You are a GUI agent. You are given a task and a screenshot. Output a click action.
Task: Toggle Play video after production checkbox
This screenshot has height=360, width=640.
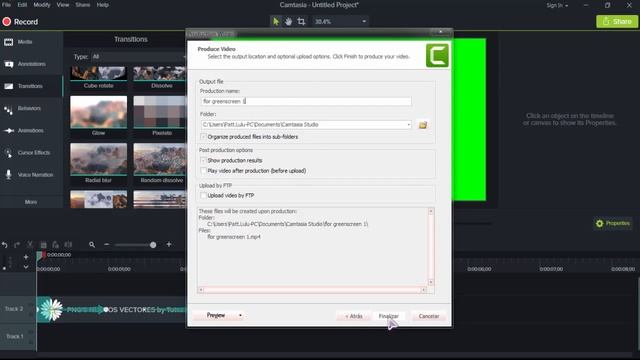203,171
